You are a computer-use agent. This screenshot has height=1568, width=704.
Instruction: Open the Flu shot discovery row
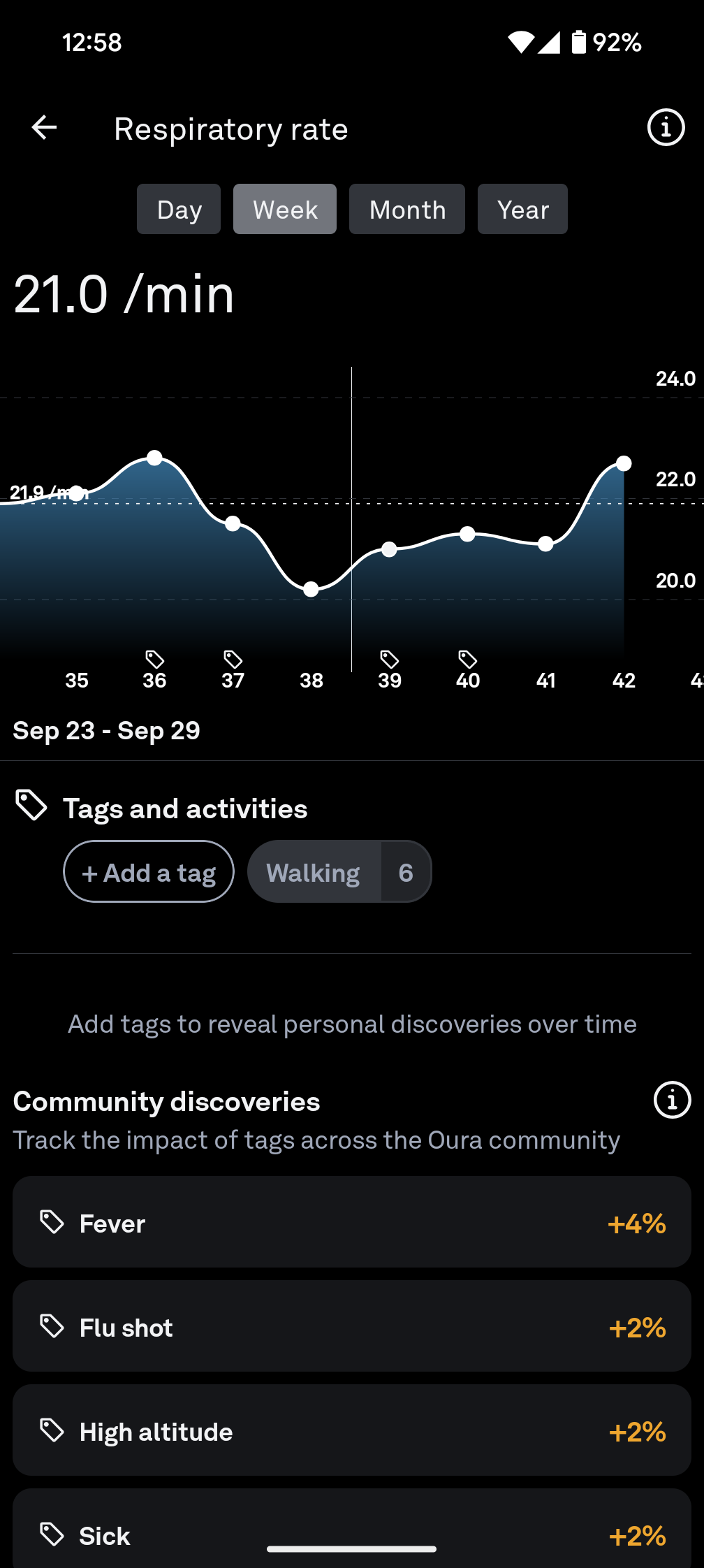pyautogui.click(x=352, y=1327)
